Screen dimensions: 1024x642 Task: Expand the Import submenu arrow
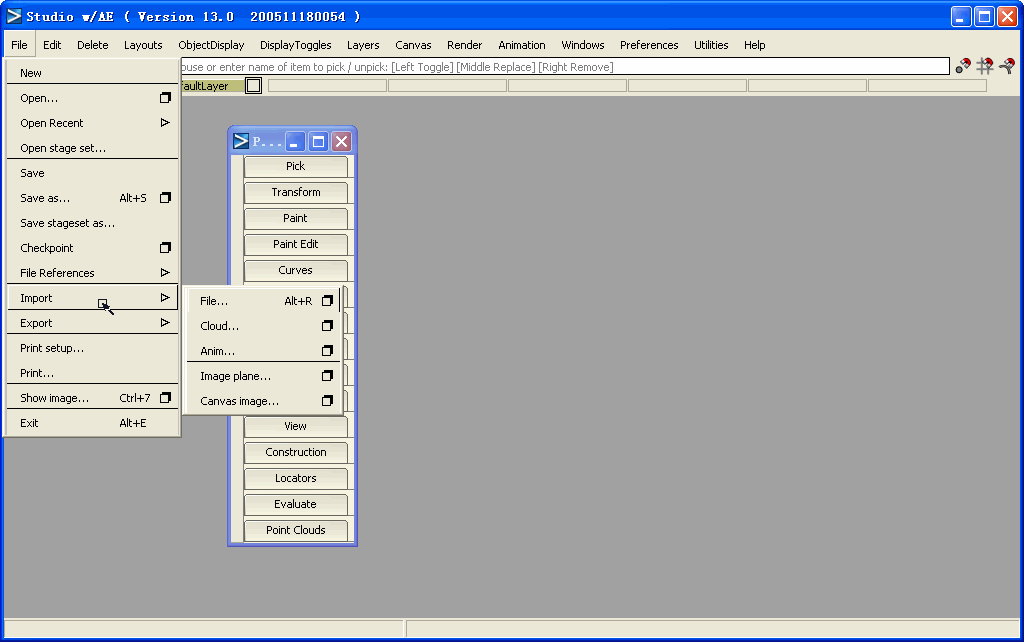click(165, 298)
